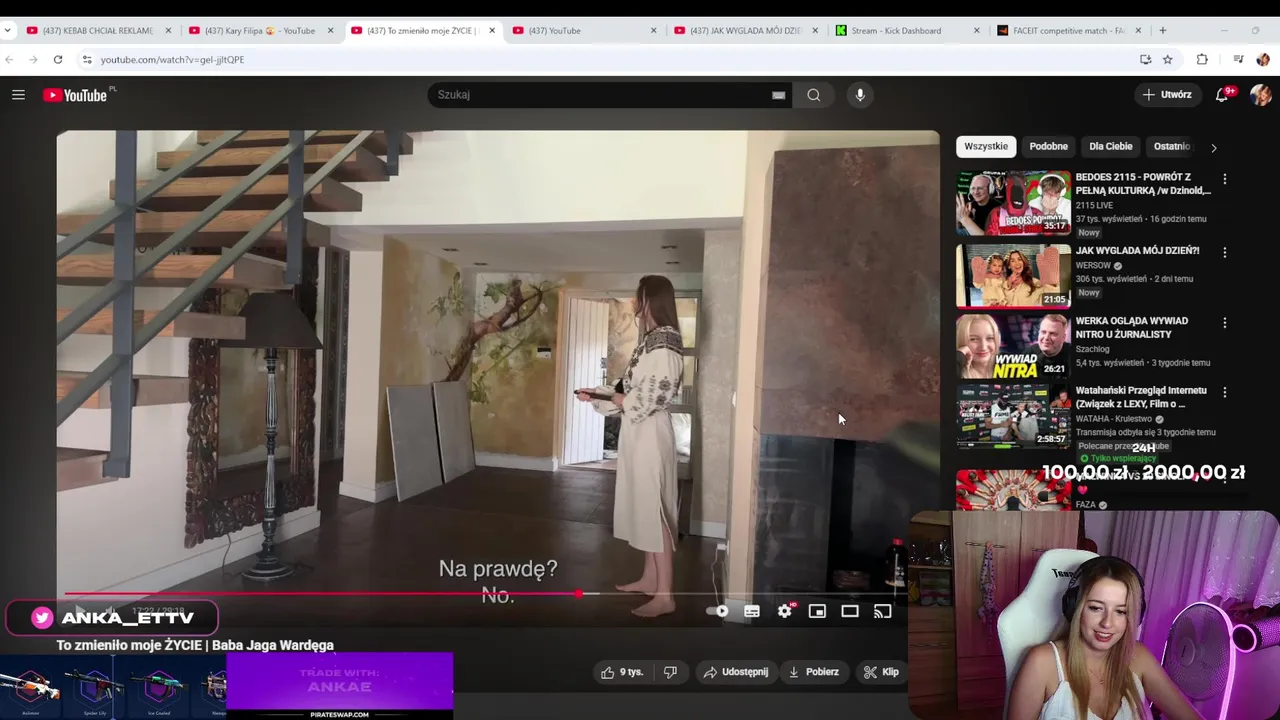Close the Kary Filipa tab

(330, 31)
